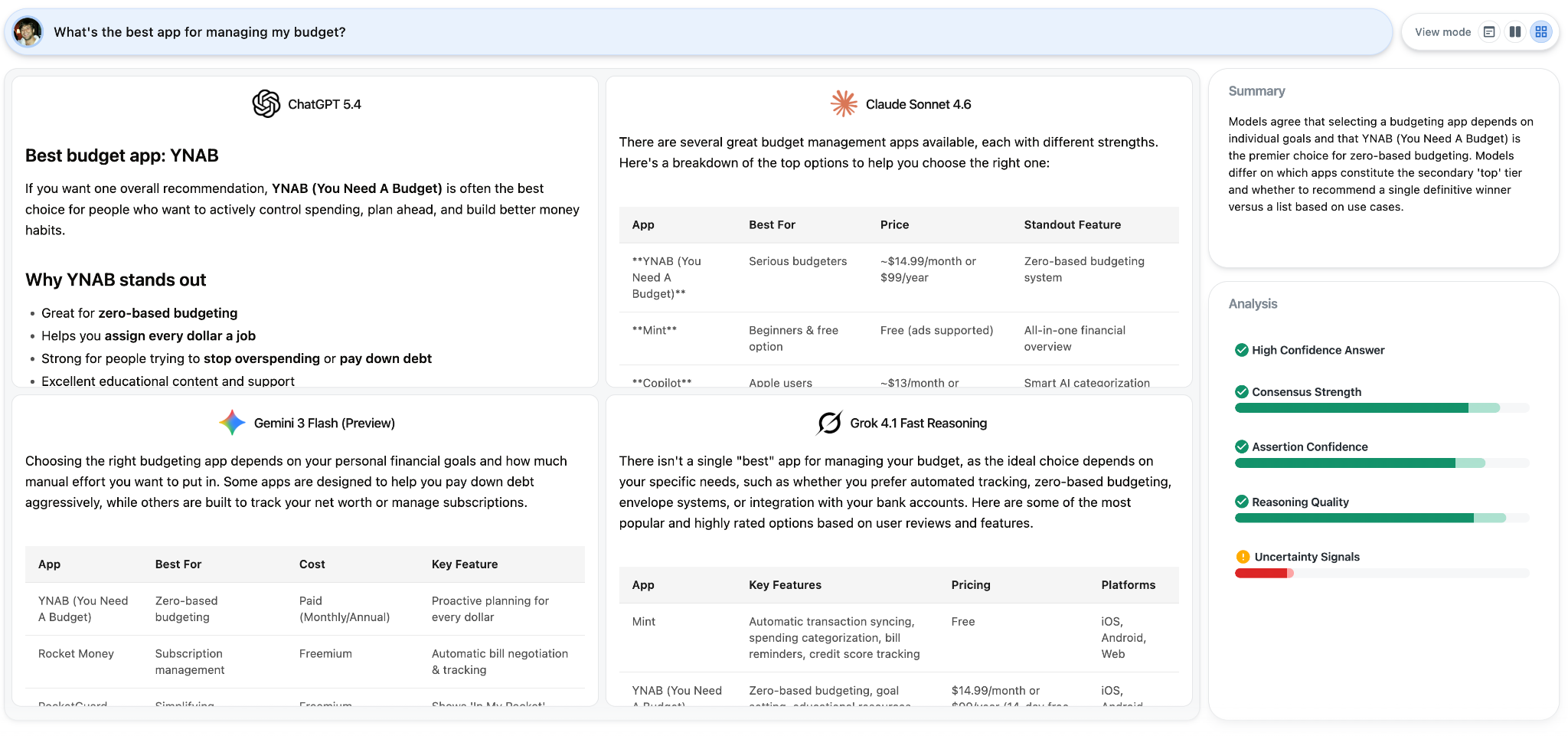
Task: Click '**Mint**' cell in Claude table
Action: click(x=654, y=330)
